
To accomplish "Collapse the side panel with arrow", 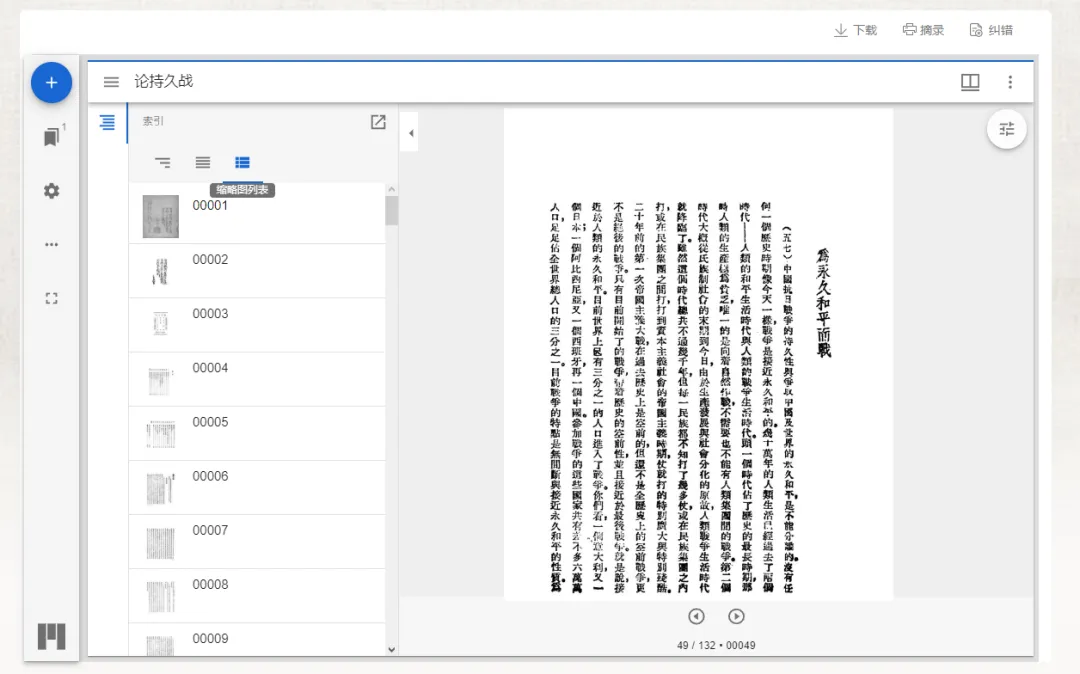I will click(411, 133).
